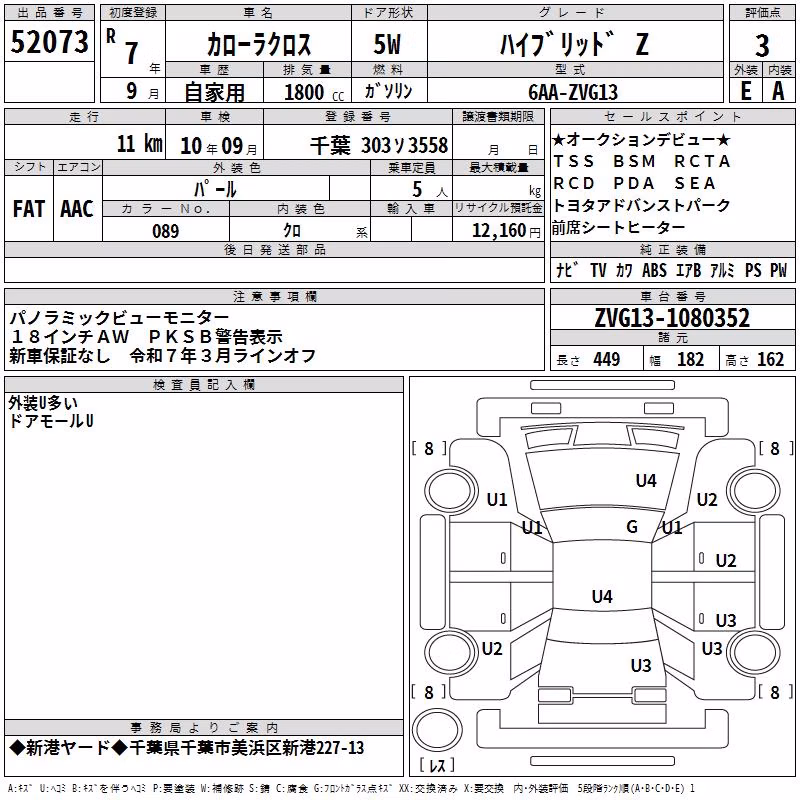Select the inspector note ドアモールU
The width and height of the screenshot is (800, 800).
click(51, 421)
